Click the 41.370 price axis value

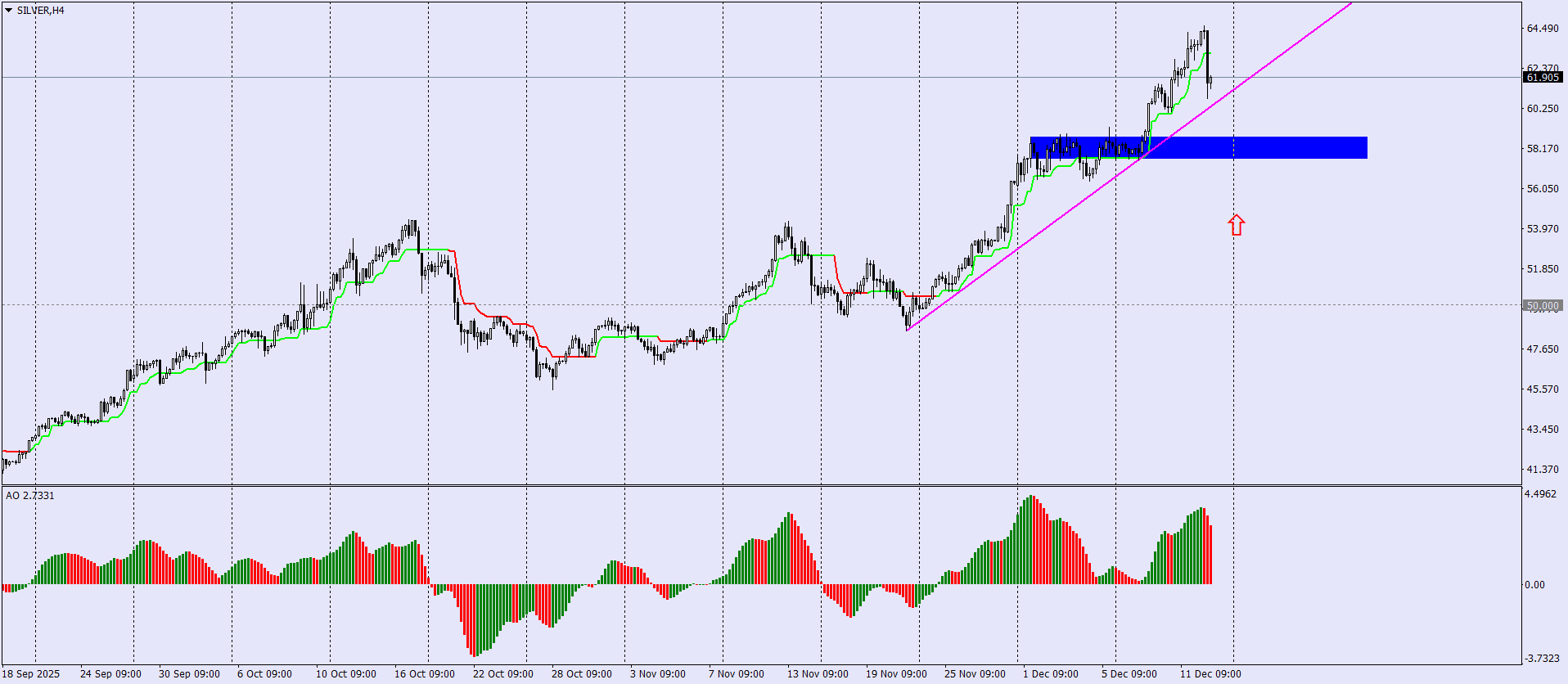1543,470
